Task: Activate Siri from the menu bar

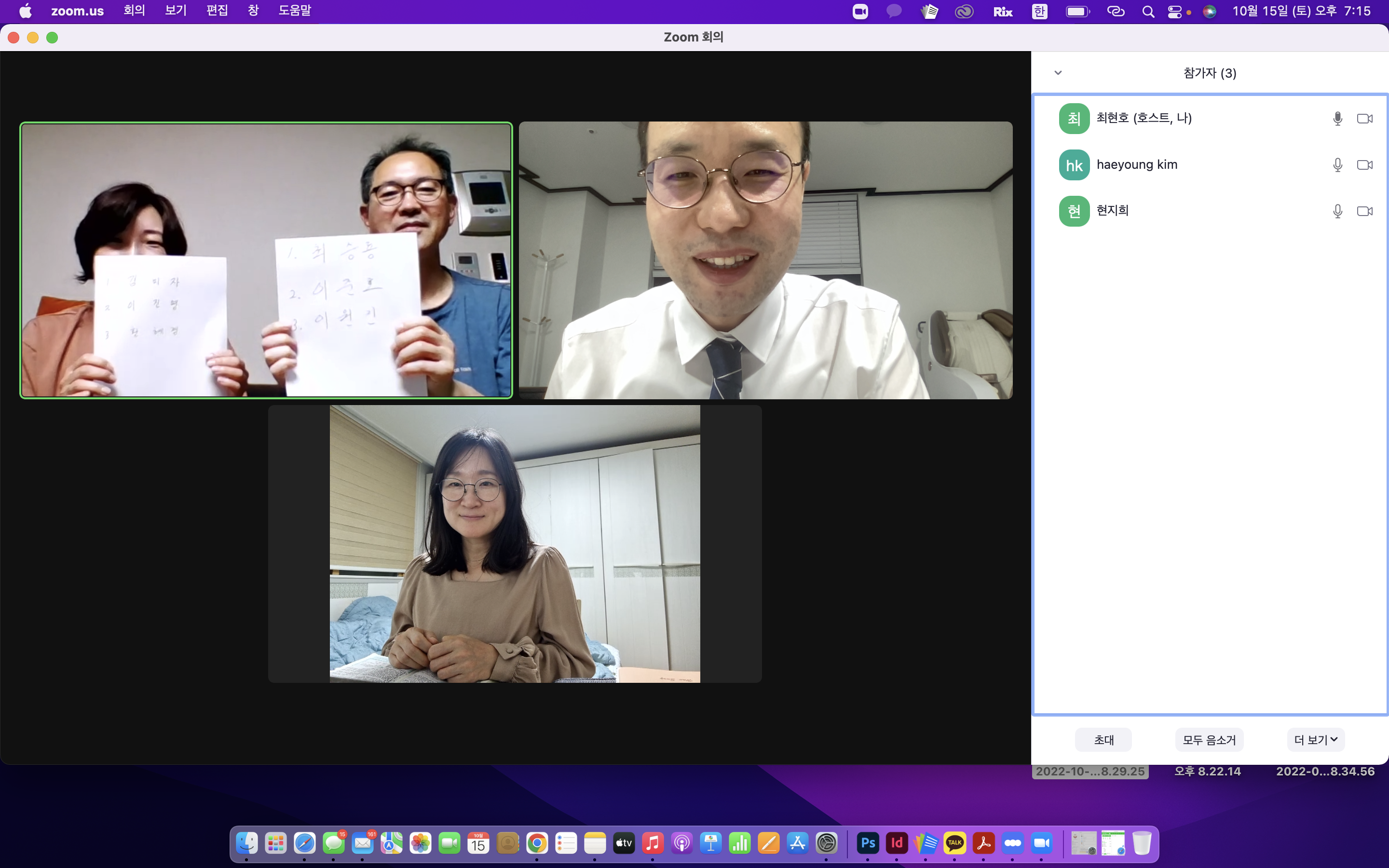Action: tap(1210, 12)
